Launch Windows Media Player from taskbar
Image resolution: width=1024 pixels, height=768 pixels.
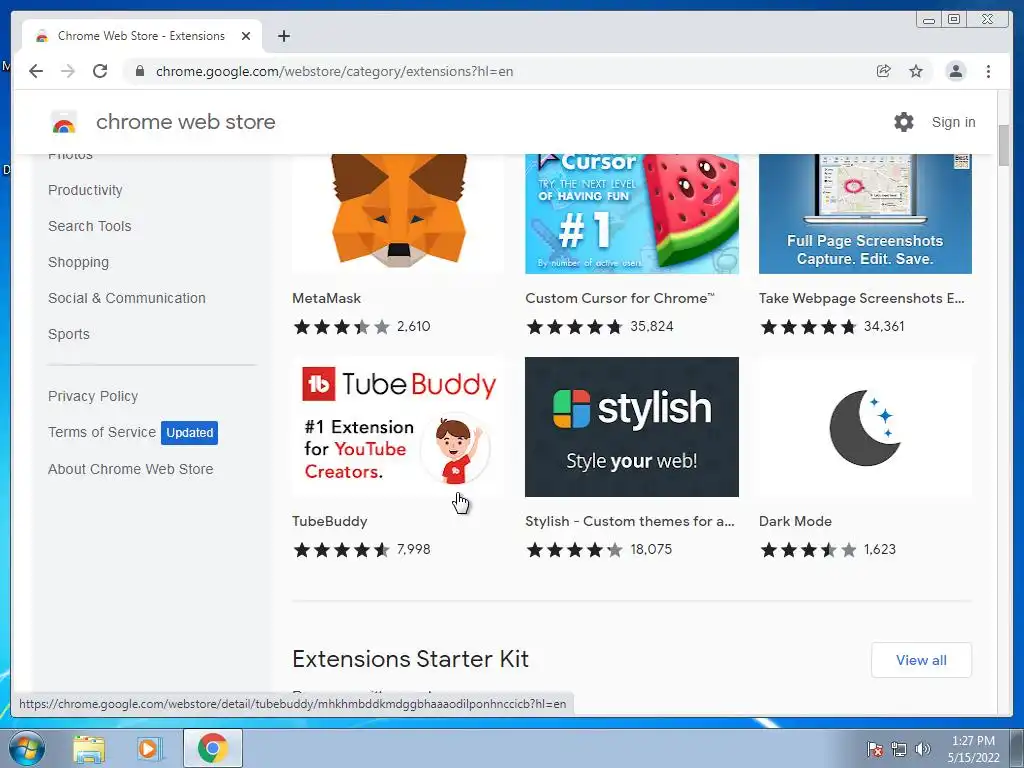[149, 748]
